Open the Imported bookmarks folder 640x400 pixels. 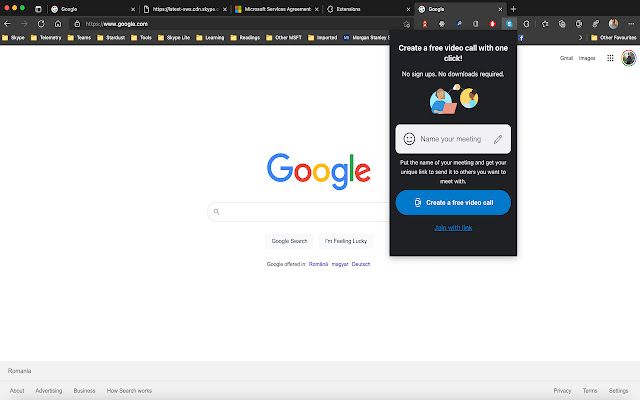coord(323,38)
